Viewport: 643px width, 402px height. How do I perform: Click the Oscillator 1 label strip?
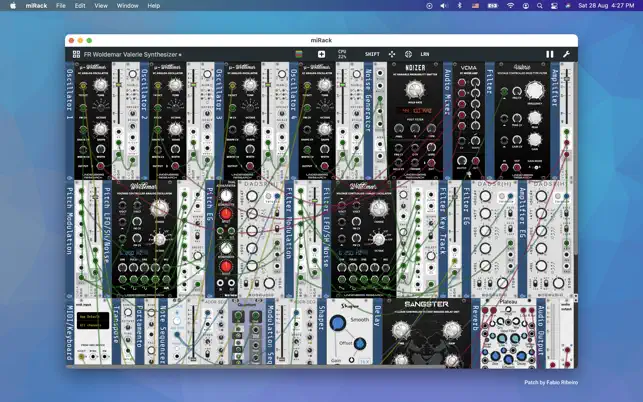[x=70, y=121]
